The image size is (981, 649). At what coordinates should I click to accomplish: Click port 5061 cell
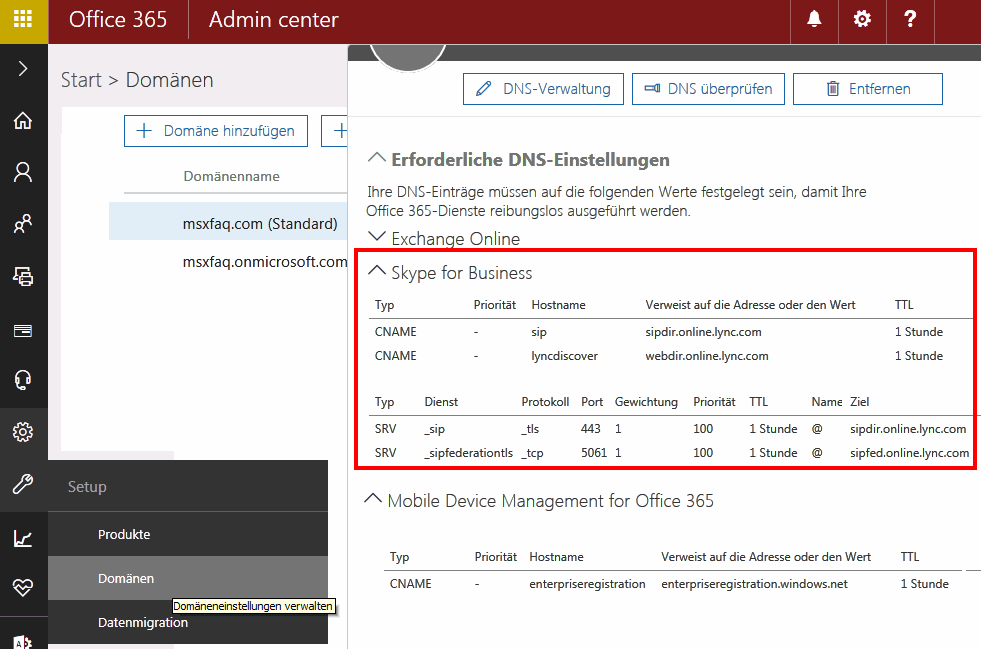[594, 452]
